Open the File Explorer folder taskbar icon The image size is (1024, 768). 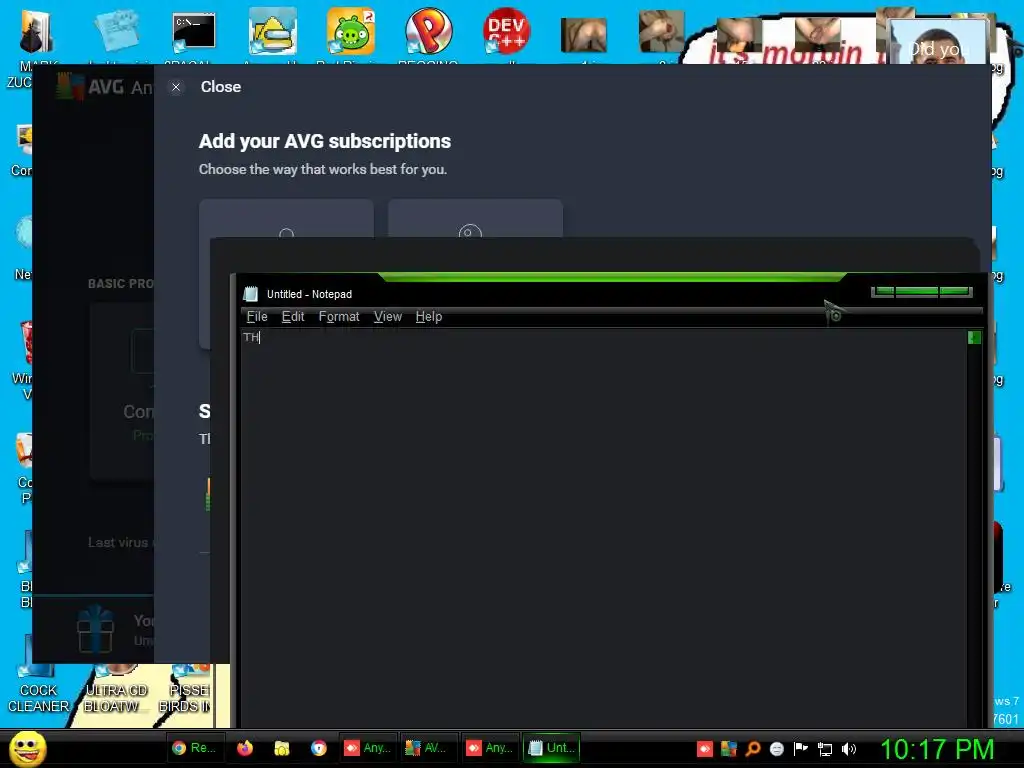click(281, 748)
